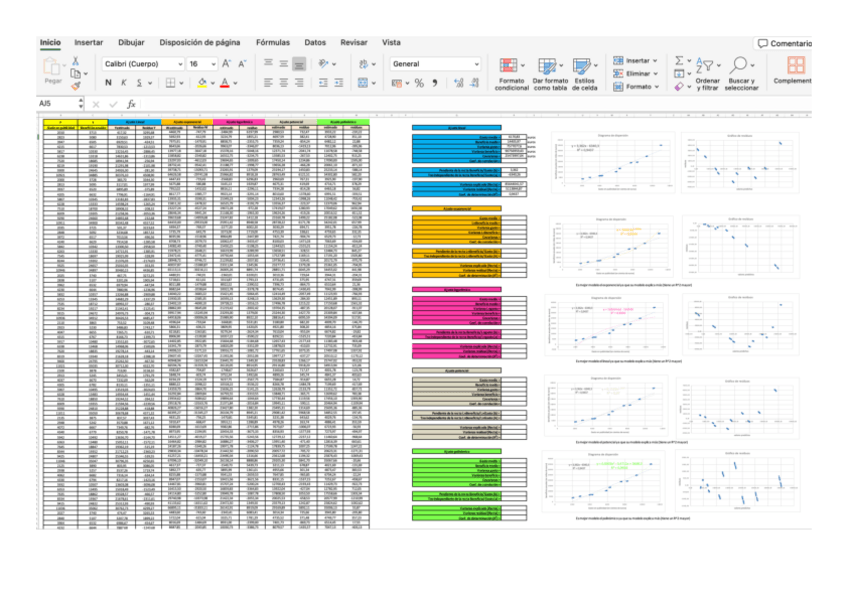This screenshot has height=599, width=848.
Task: Increase font size with larger A icon
Action: 226,63
